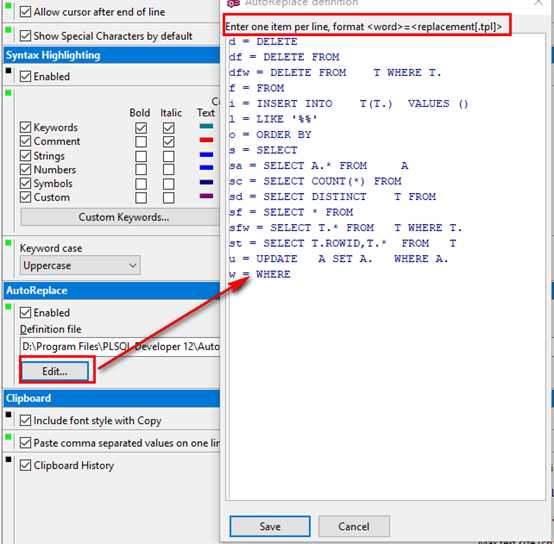Open AutoReplace definition with Edit button
554x544 pixels.
tap(55, 371)
